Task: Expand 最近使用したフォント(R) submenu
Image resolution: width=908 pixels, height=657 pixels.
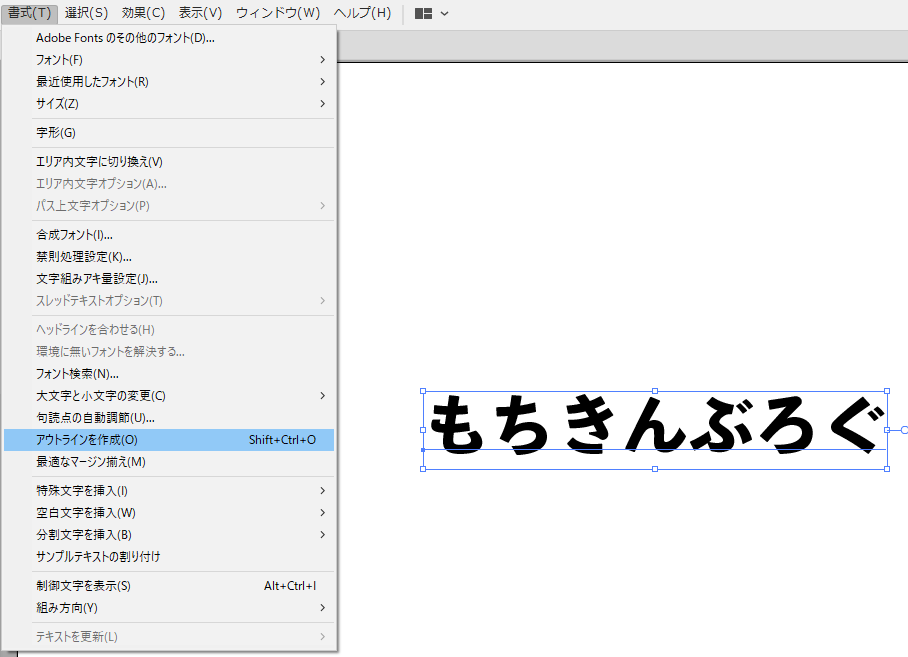Action: 169,82
